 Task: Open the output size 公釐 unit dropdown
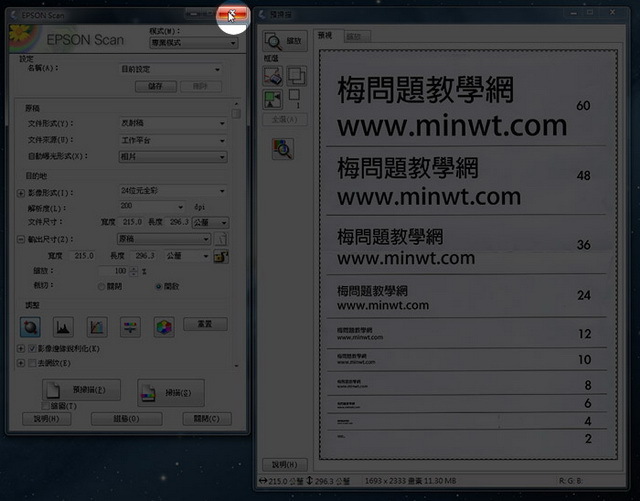[187, 256]
